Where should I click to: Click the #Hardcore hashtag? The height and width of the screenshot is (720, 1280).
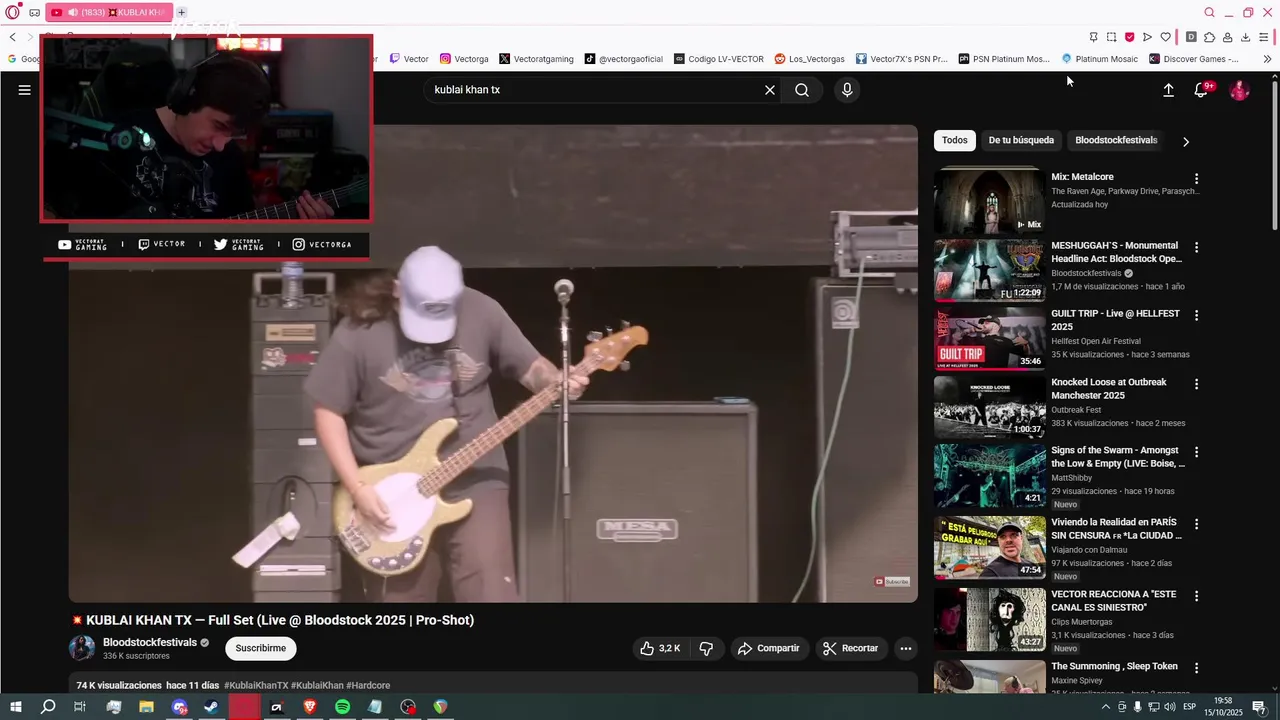coord(368,685)
